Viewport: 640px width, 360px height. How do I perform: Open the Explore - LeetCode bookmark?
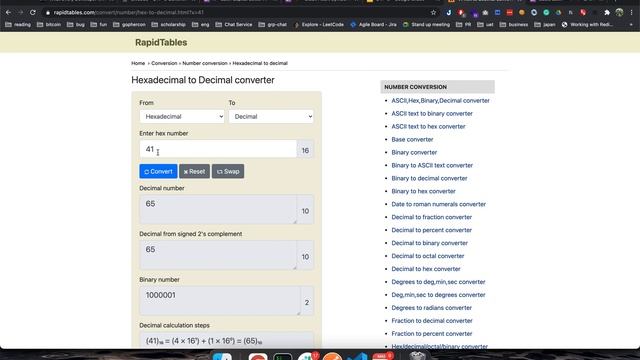pyautogui.click(x=318, y=24)
